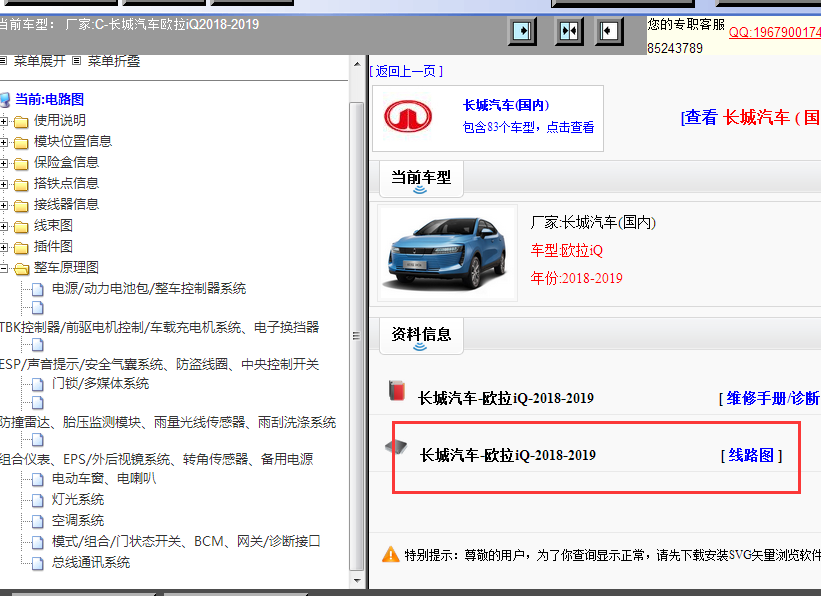Click the document icon beside 电动车窗、电喇叭

38,479
